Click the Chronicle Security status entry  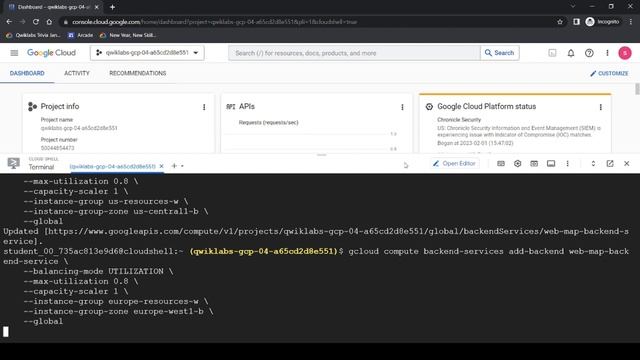click(459, 120)
